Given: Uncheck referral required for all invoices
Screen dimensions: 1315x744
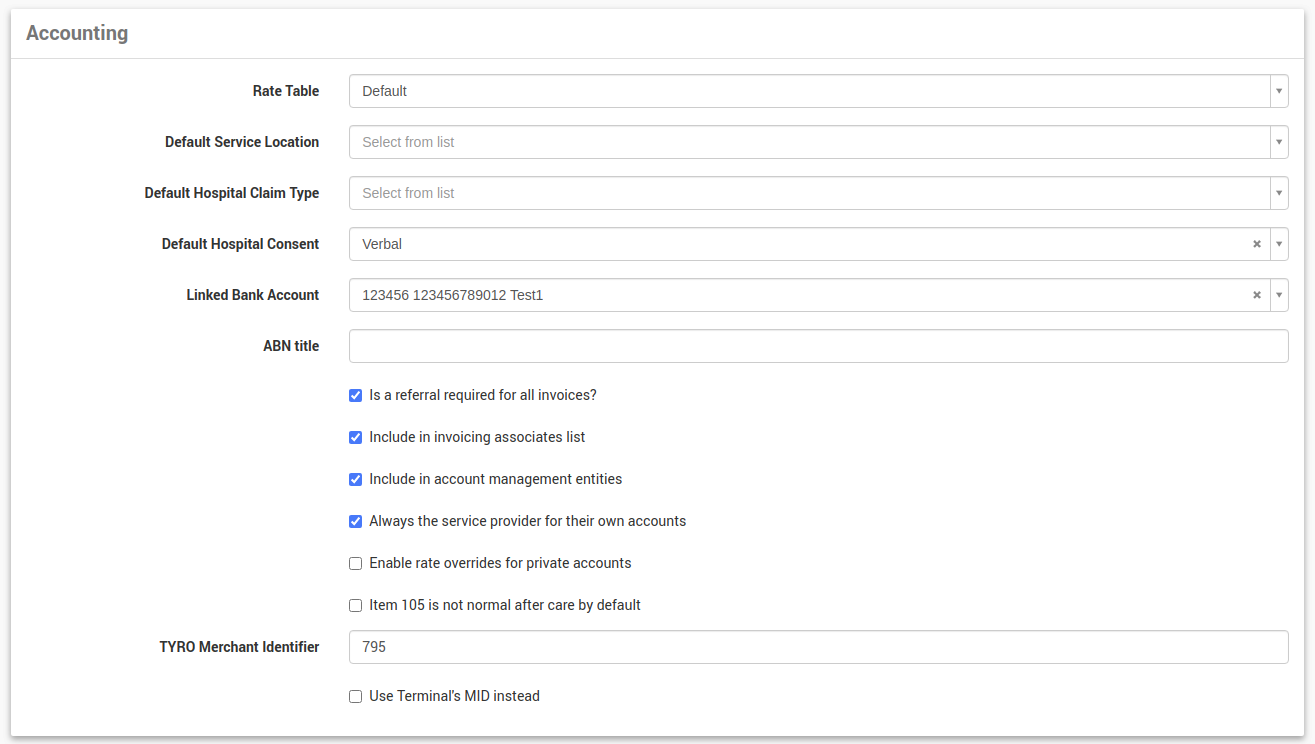Looking at the screenshot, I should tap(355, 395).
